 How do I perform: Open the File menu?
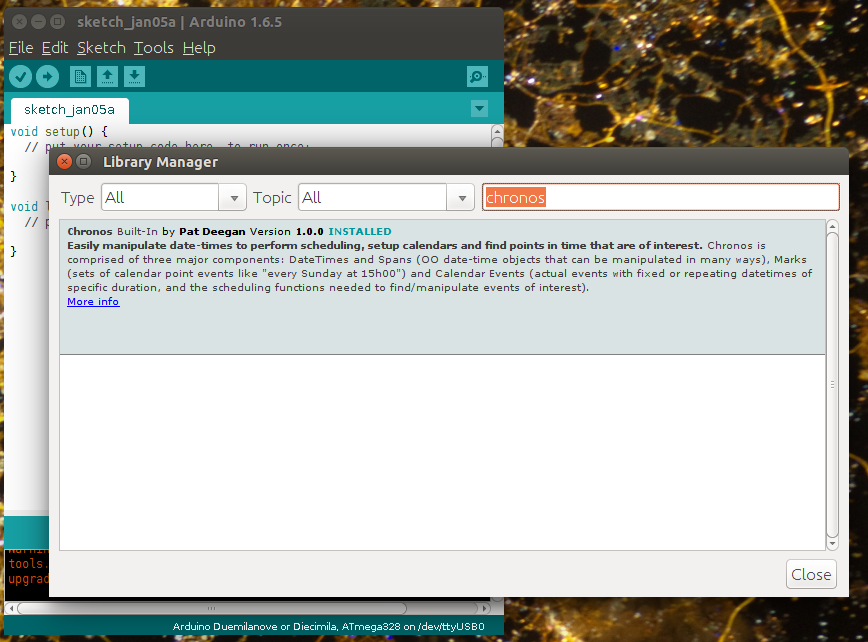[x=21, y=48]
